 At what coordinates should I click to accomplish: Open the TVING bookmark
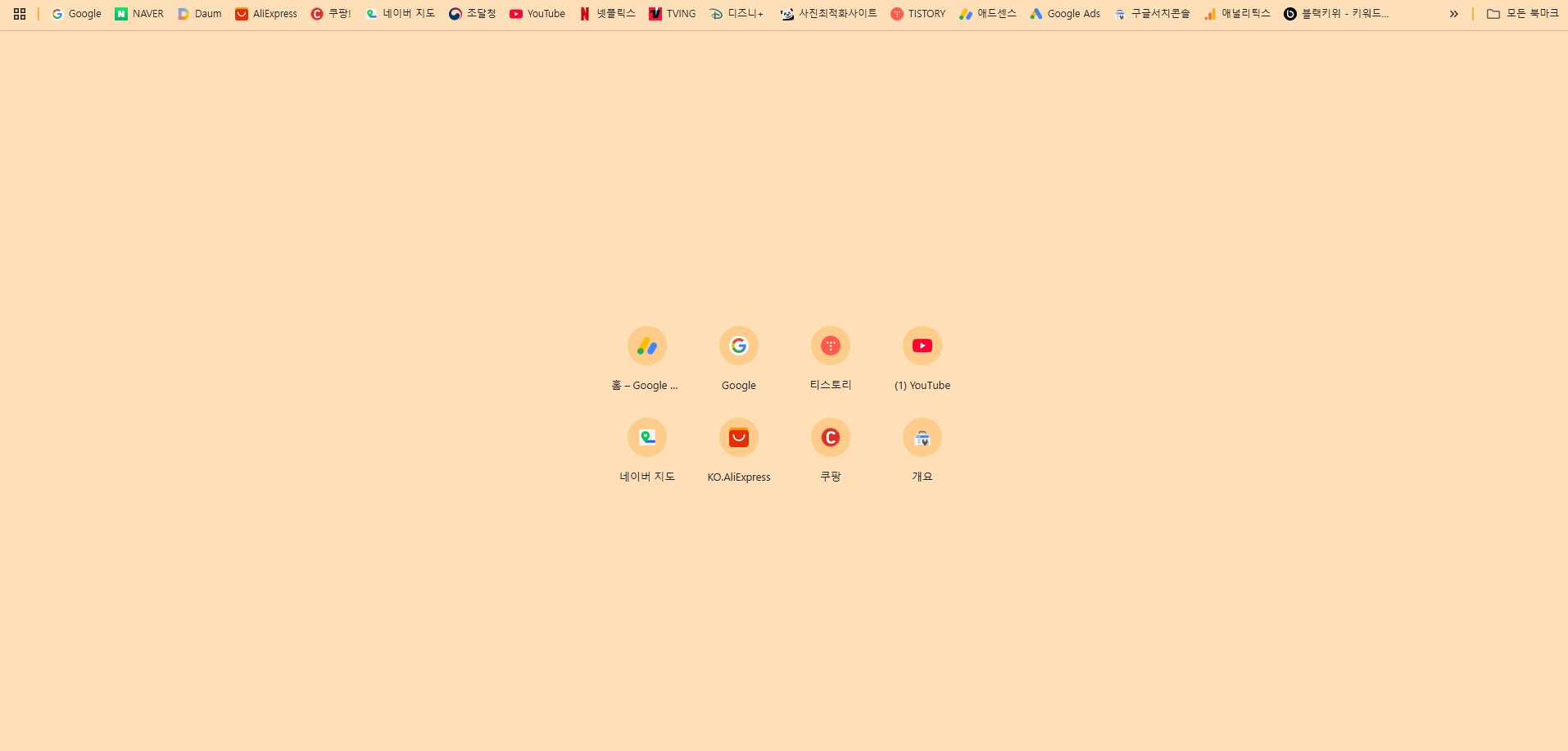click(x=673, y=14)
